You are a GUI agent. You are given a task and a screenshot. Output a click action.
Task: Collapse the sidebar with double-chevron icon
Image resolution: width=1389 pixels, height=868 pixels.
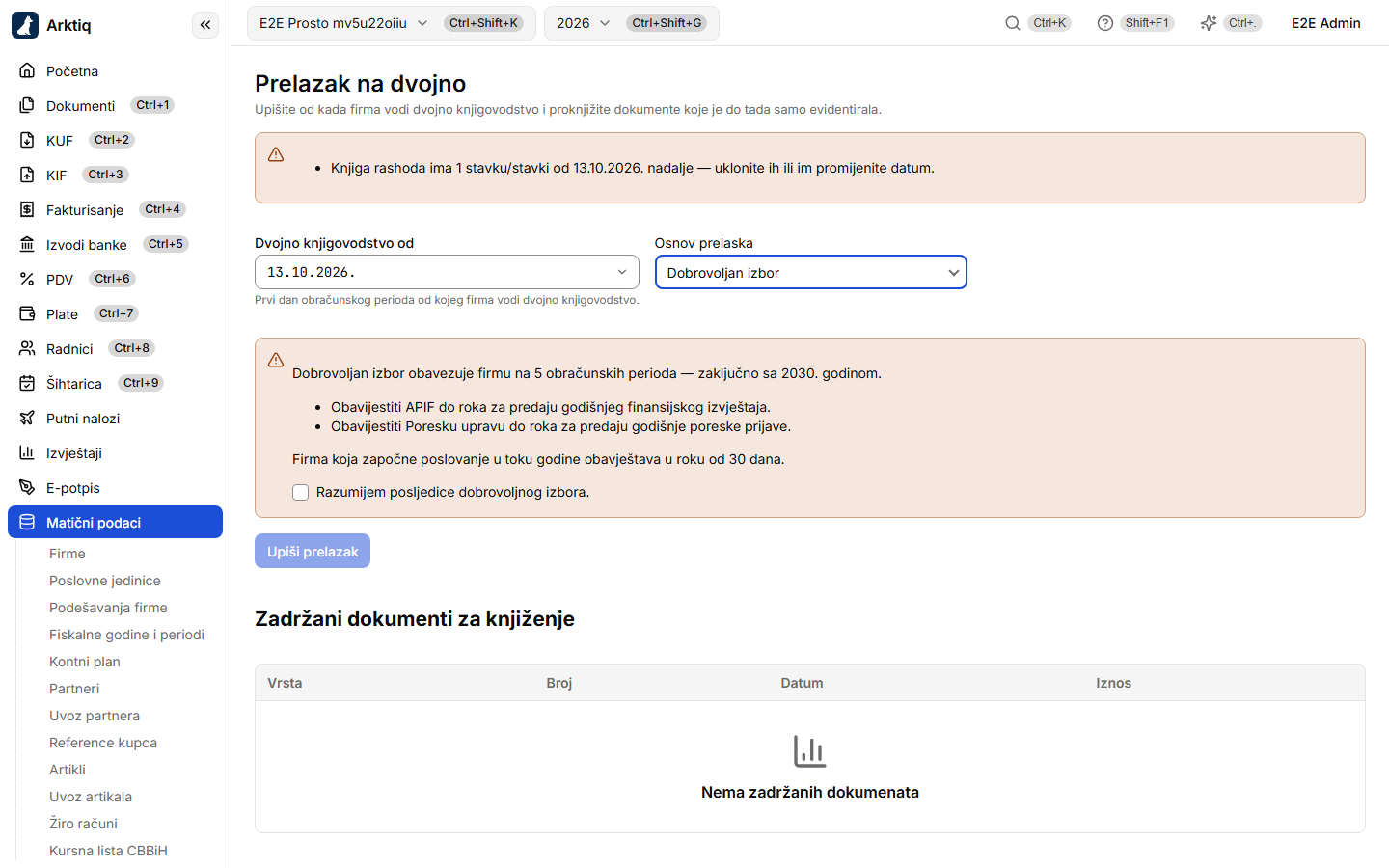pos(205,25)
